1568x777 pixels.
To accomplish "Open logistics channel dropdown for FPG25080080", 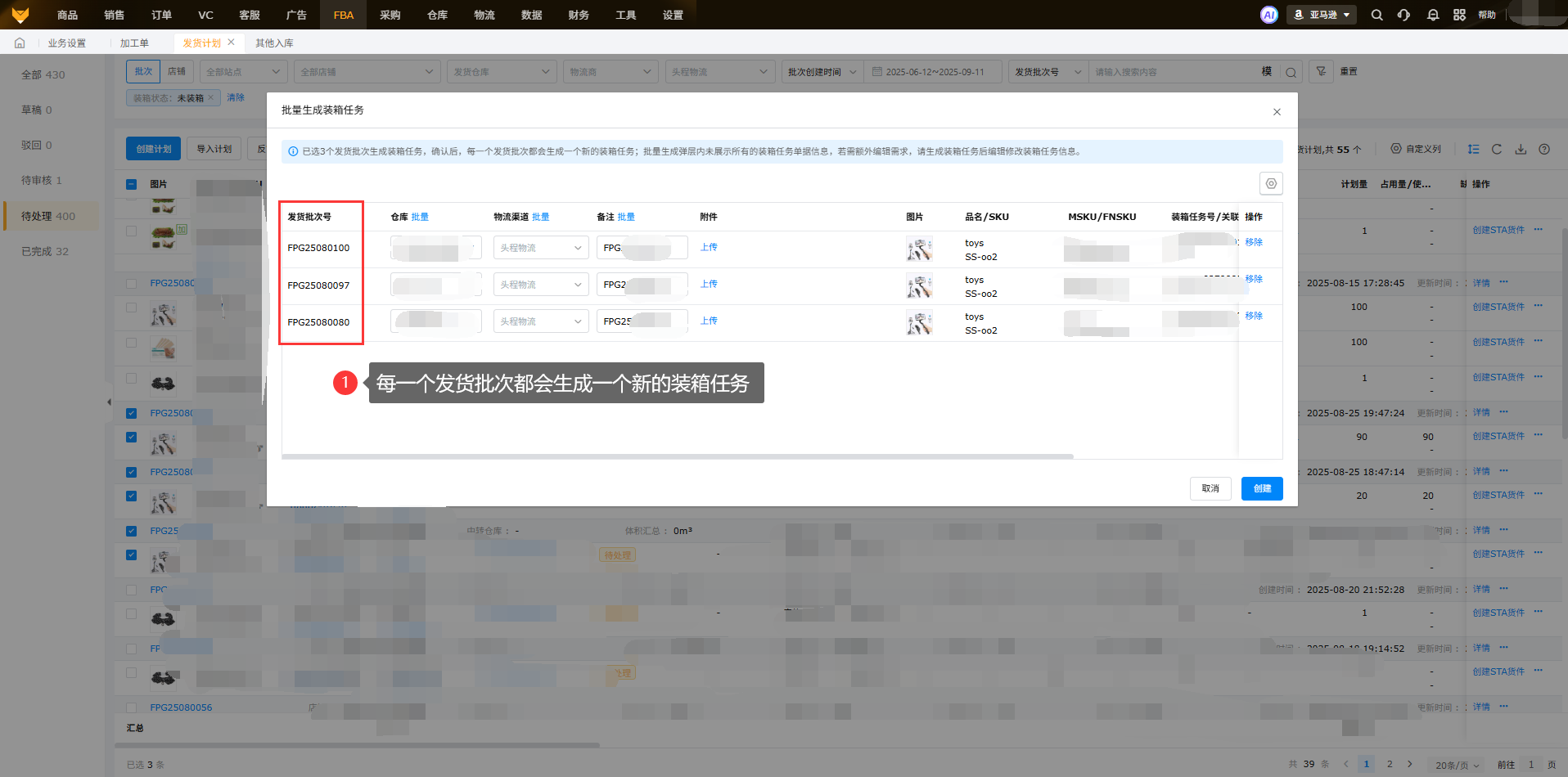I will coord(540,321).
